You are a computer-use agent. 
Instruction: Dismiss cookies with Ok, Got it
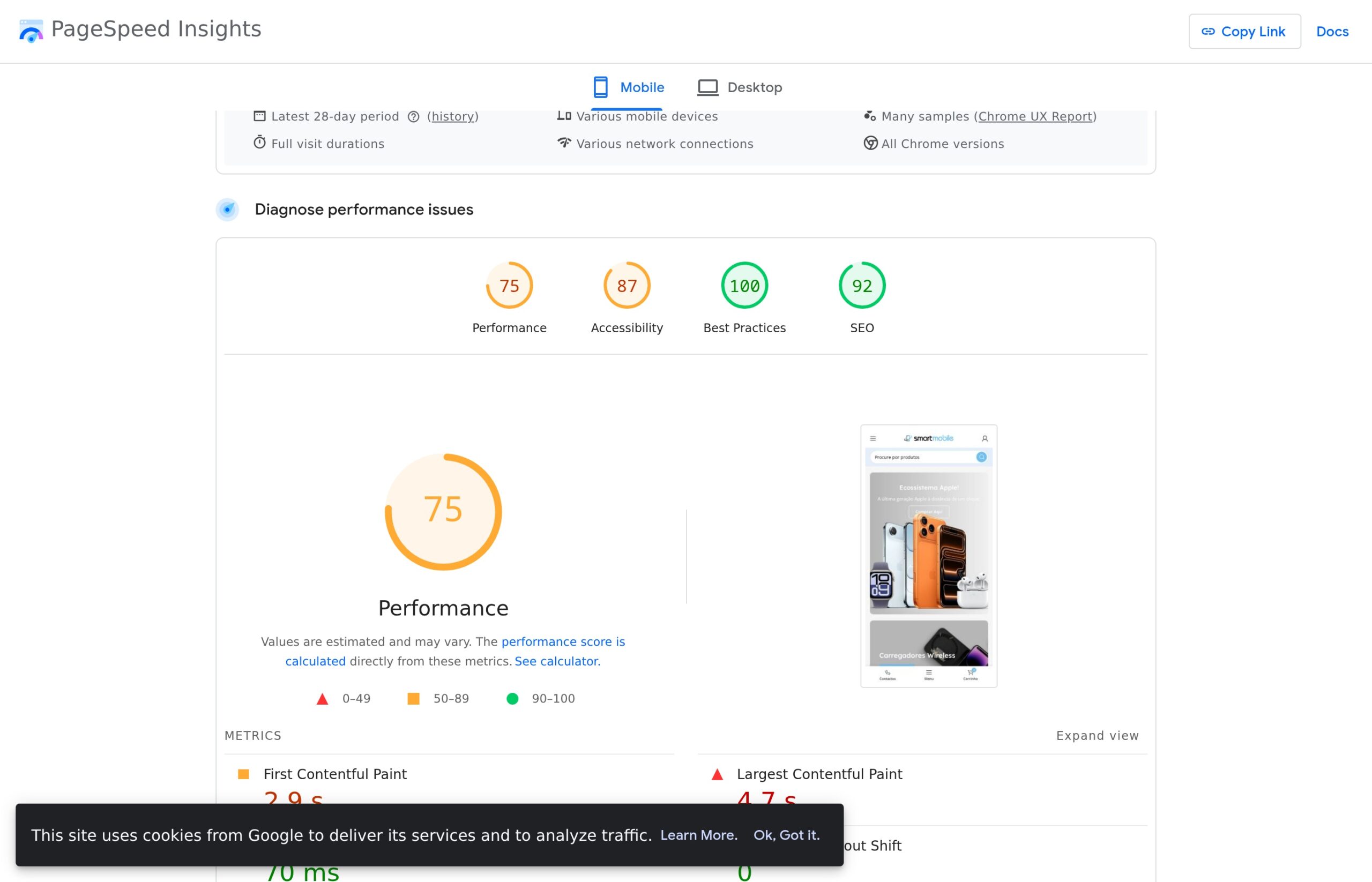(x=787, y=835)
